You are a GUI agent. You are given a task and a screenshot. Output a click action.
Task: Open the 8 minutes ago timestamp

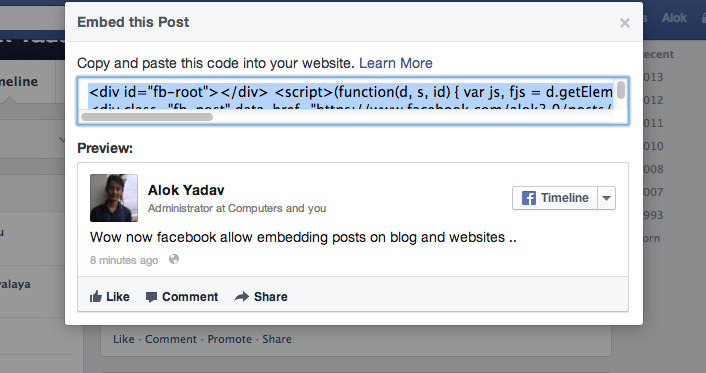(124, 260)
